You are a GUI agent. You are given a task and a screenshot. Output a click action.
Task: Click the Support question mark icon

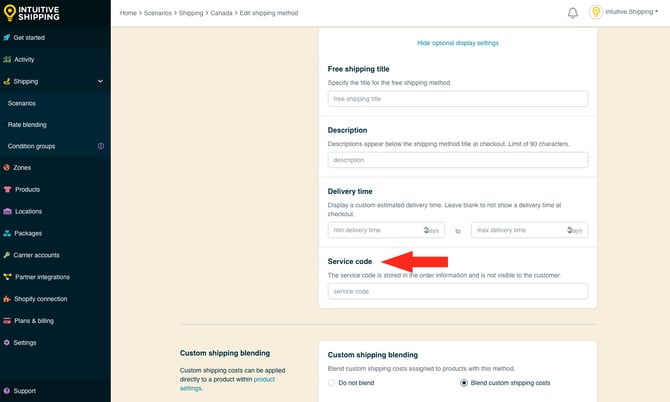(x=6, y=391)
